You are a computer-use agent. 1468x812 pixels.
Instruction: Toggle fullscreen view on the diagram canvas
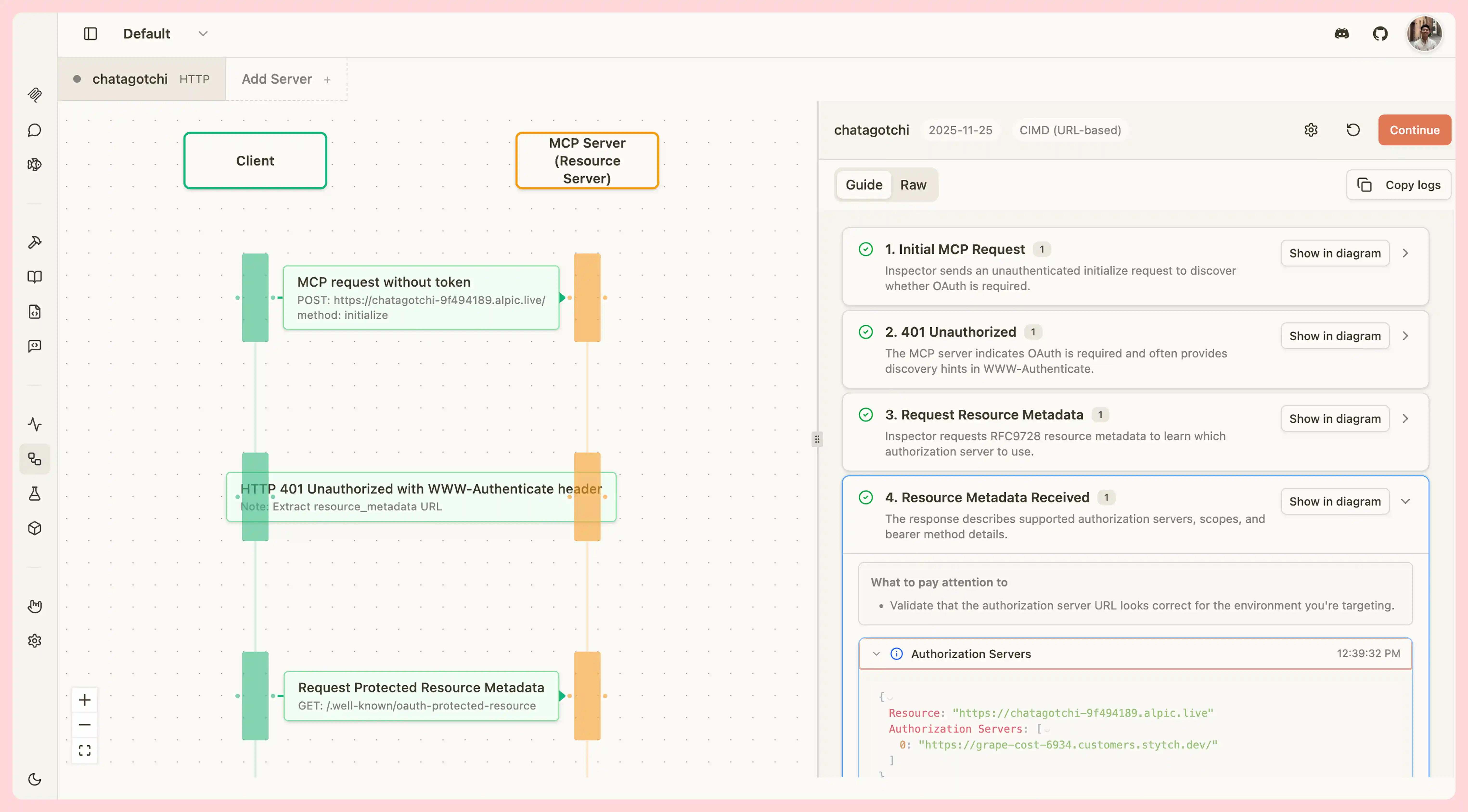84,750
